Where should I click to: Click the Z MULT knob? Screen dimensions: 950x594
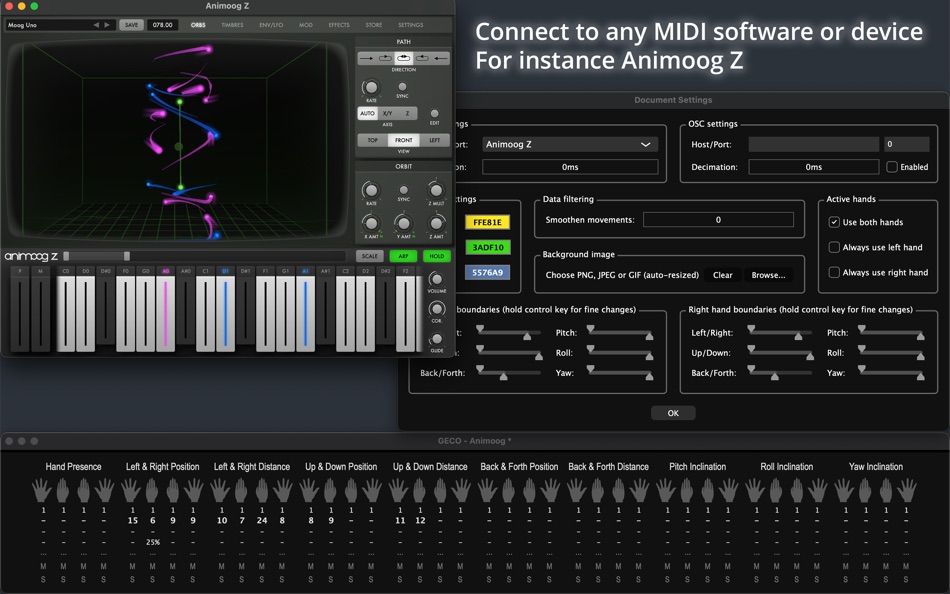436,190
